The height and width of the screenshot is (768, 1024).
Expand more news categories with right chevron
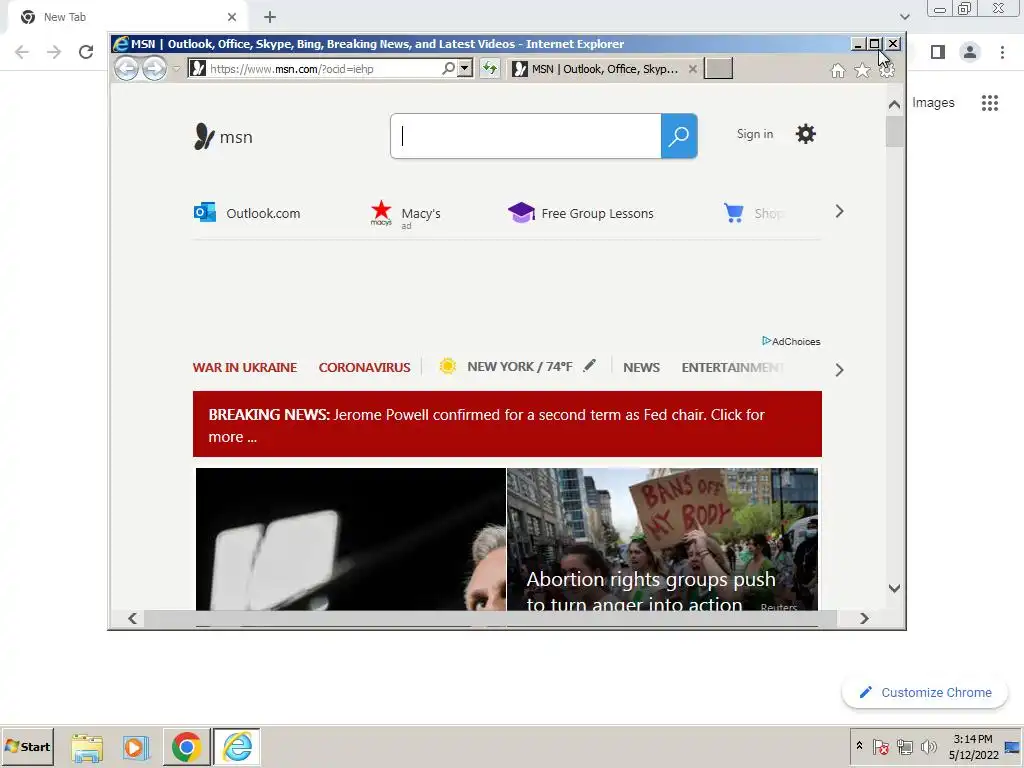[839, 370]
